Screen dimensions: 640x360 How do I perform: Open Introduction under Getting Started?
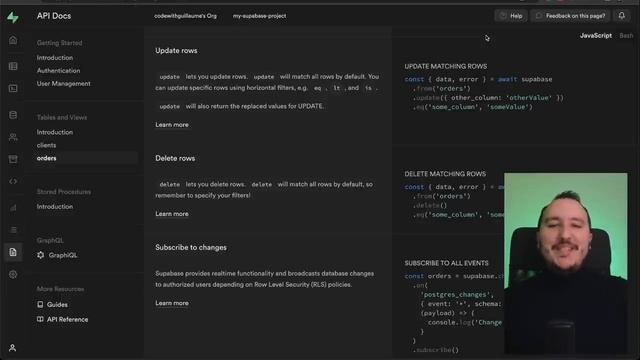(55, 58)
